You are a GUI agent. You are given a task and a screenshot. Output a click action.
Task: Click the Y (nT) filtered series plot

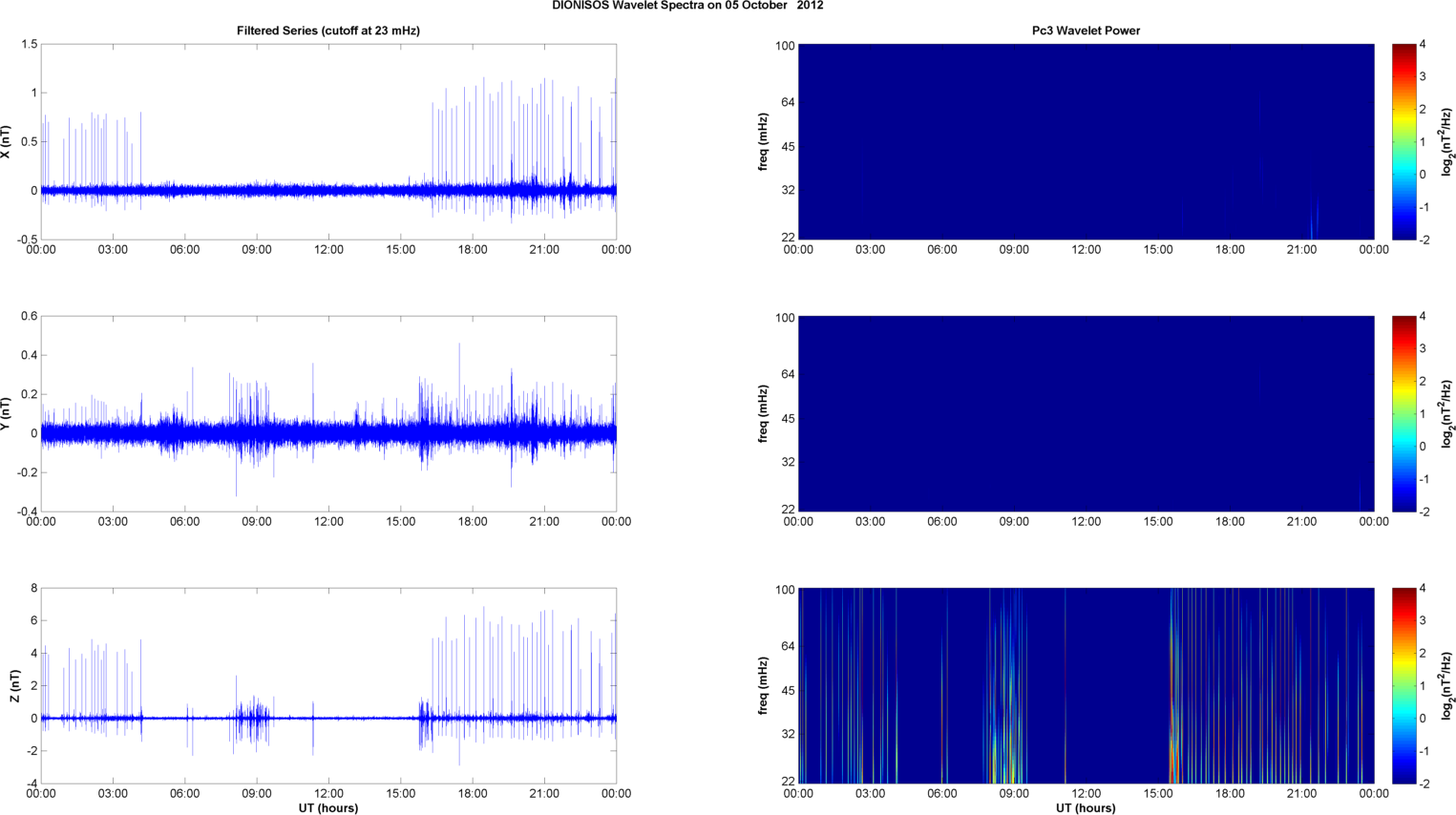coord(328,413)
